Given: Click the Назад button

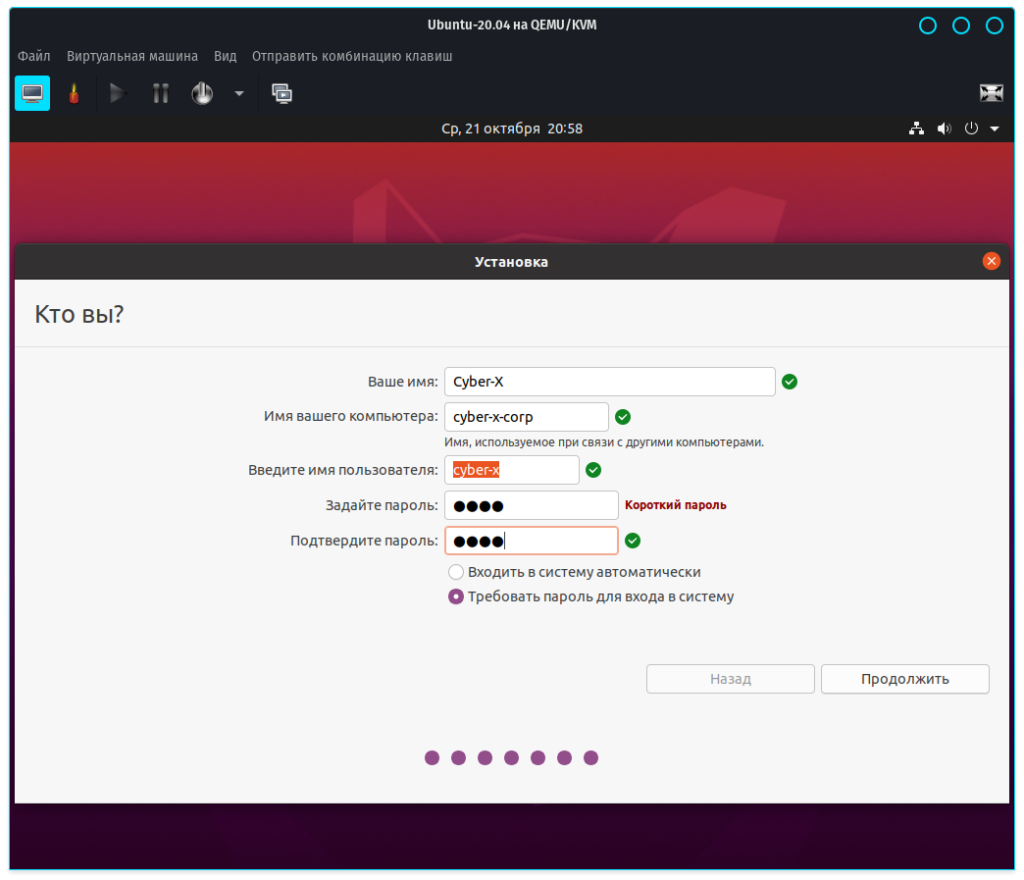Looking at the screenshot, I should click(730, 679).
